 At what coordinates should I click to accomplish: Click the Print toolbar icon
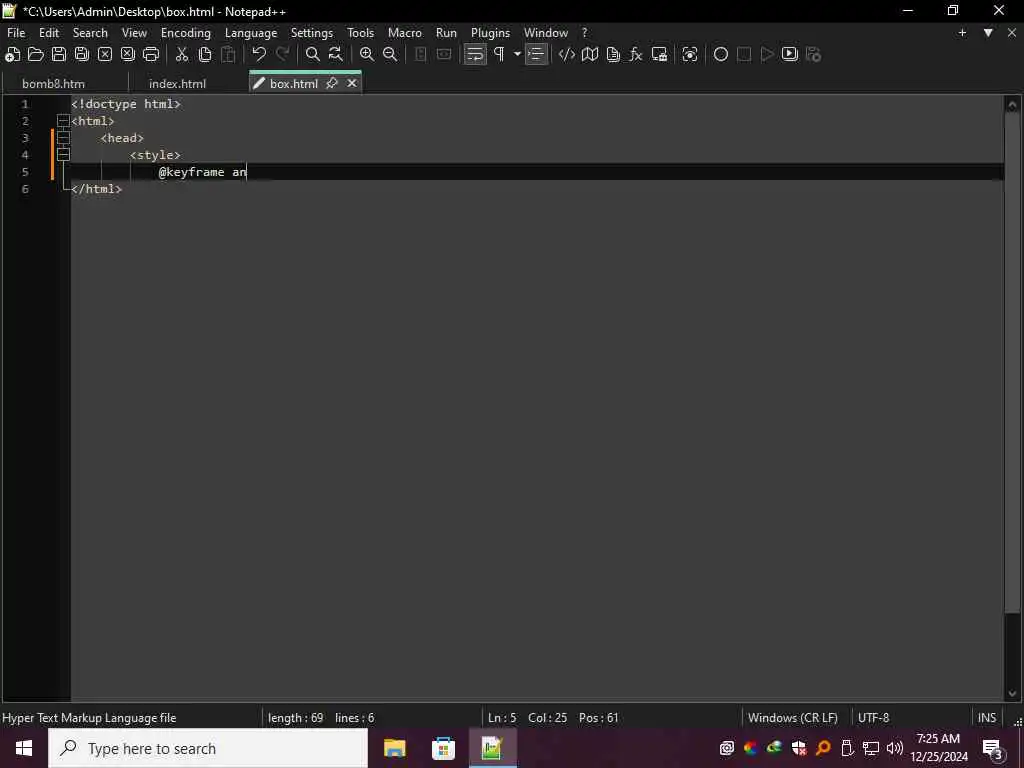click(151, 55)
